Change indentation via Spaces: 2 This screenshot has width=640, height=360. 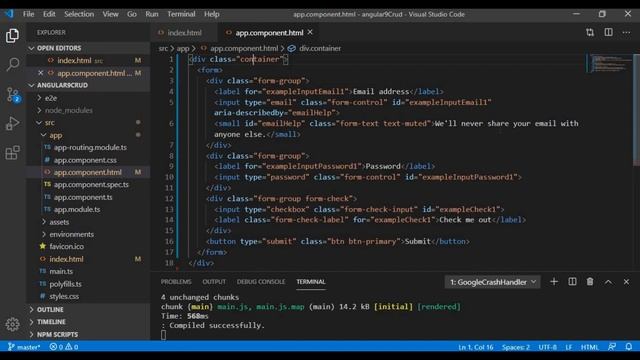click(516, 347)
